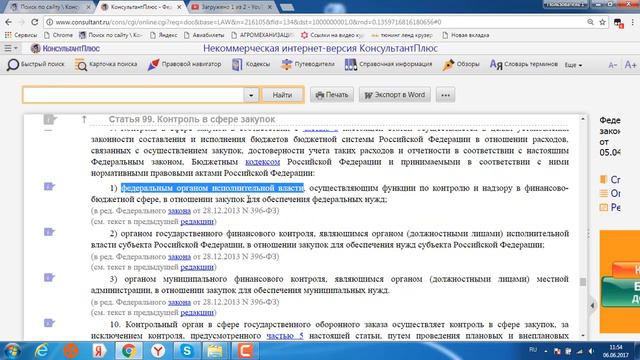Expand the search history dropdown arrow
This screenshot has height=360, width=640.
[x=251, y=95]
